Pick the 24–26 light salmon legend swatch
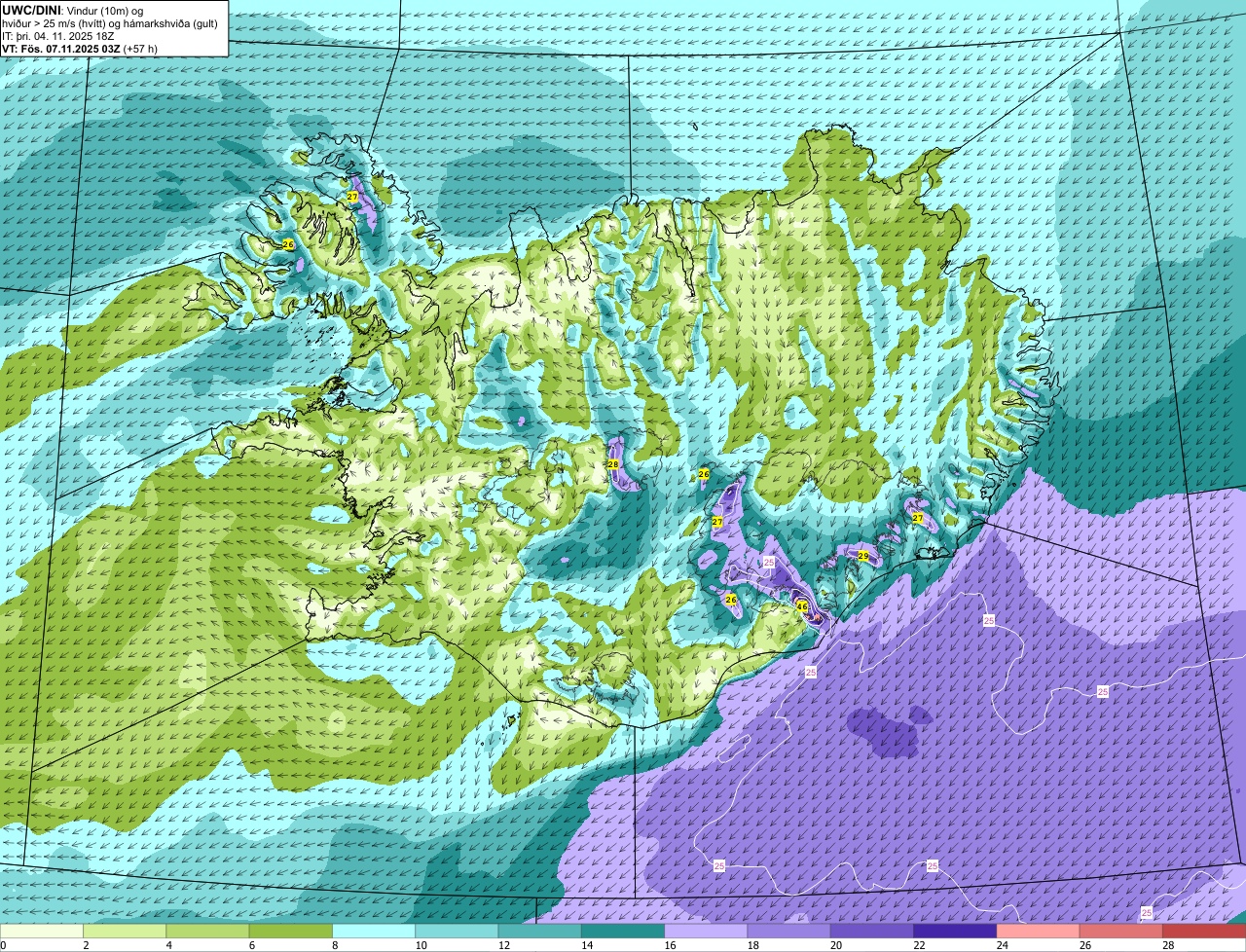This screenshot has width=1246, height=952. coord(1039,932)
